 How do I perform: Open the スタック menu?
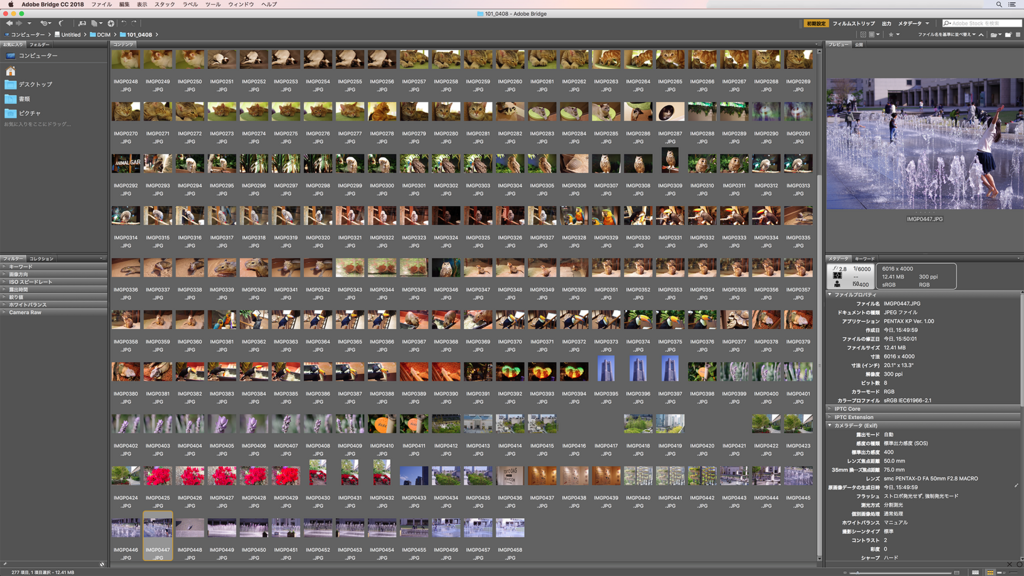[x=165, y=5]
